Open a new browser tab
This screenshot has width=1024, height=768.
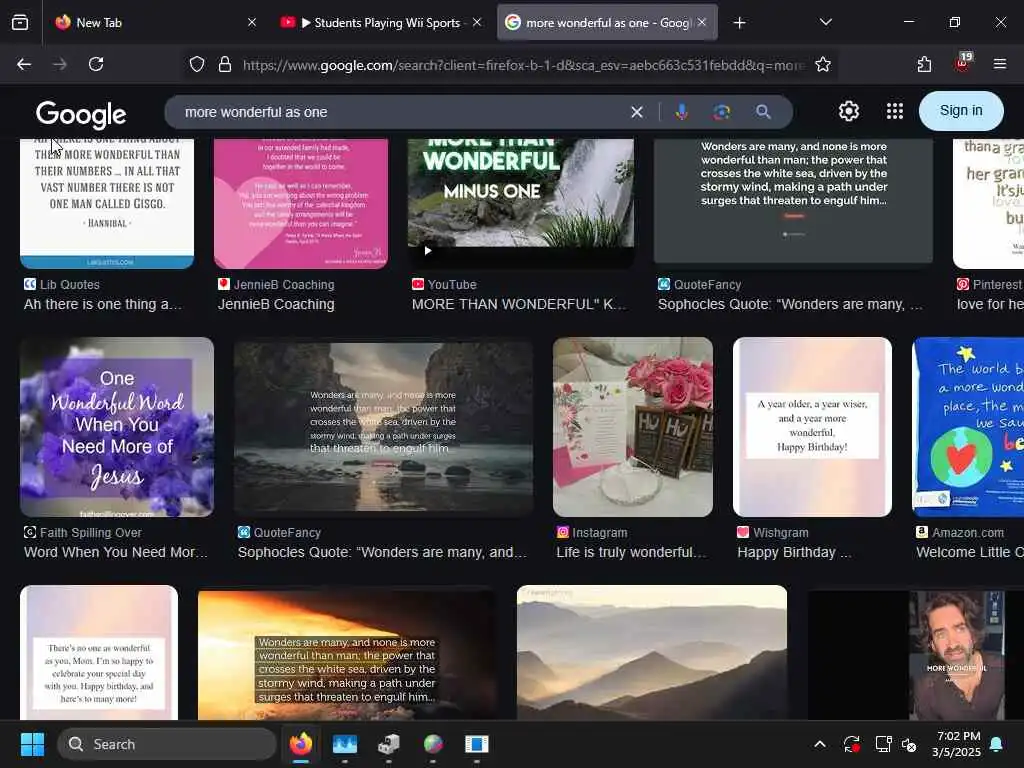(x=739, y=23)
